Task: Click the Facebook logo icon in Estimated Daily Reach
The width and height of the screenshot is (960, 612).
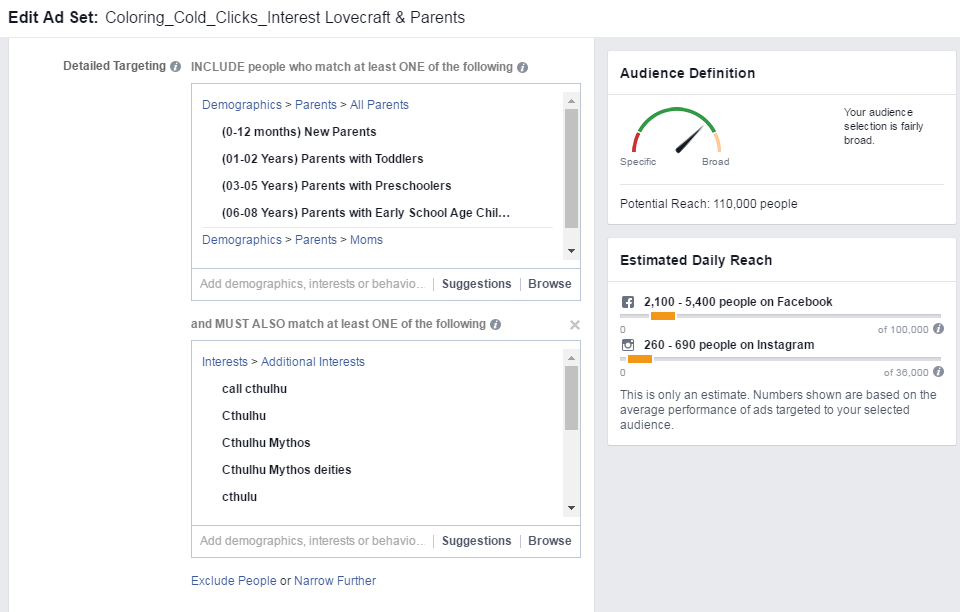Action: 628,302
